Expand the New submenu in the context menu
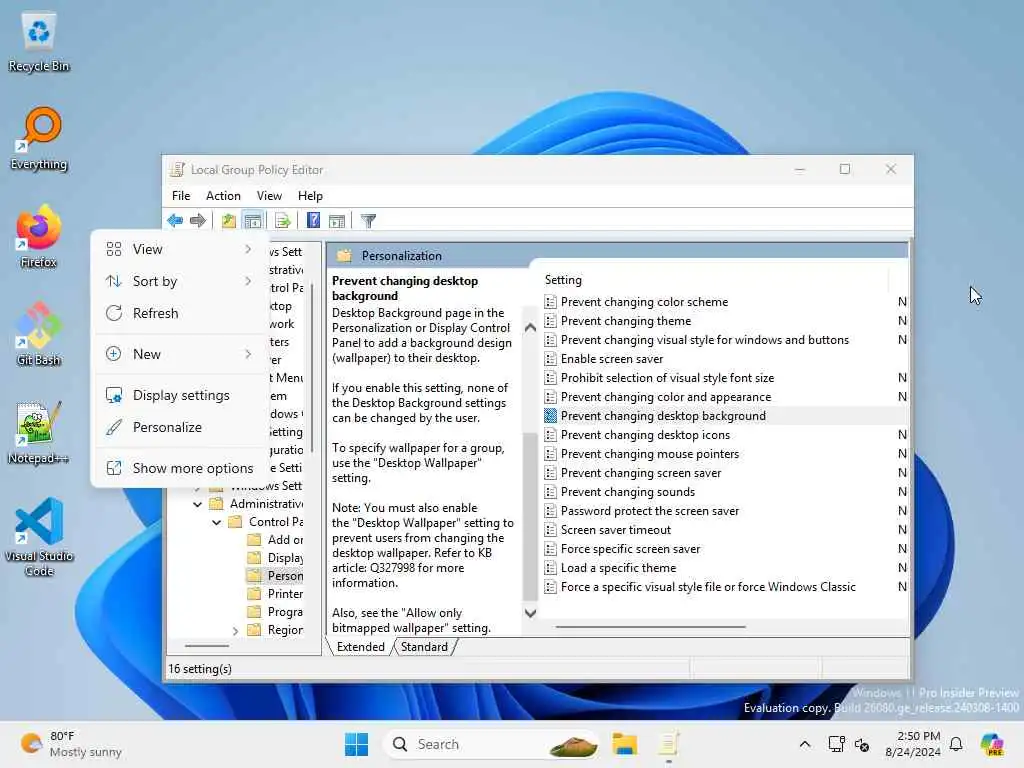1024x768 pixels. tap(178, 354)
